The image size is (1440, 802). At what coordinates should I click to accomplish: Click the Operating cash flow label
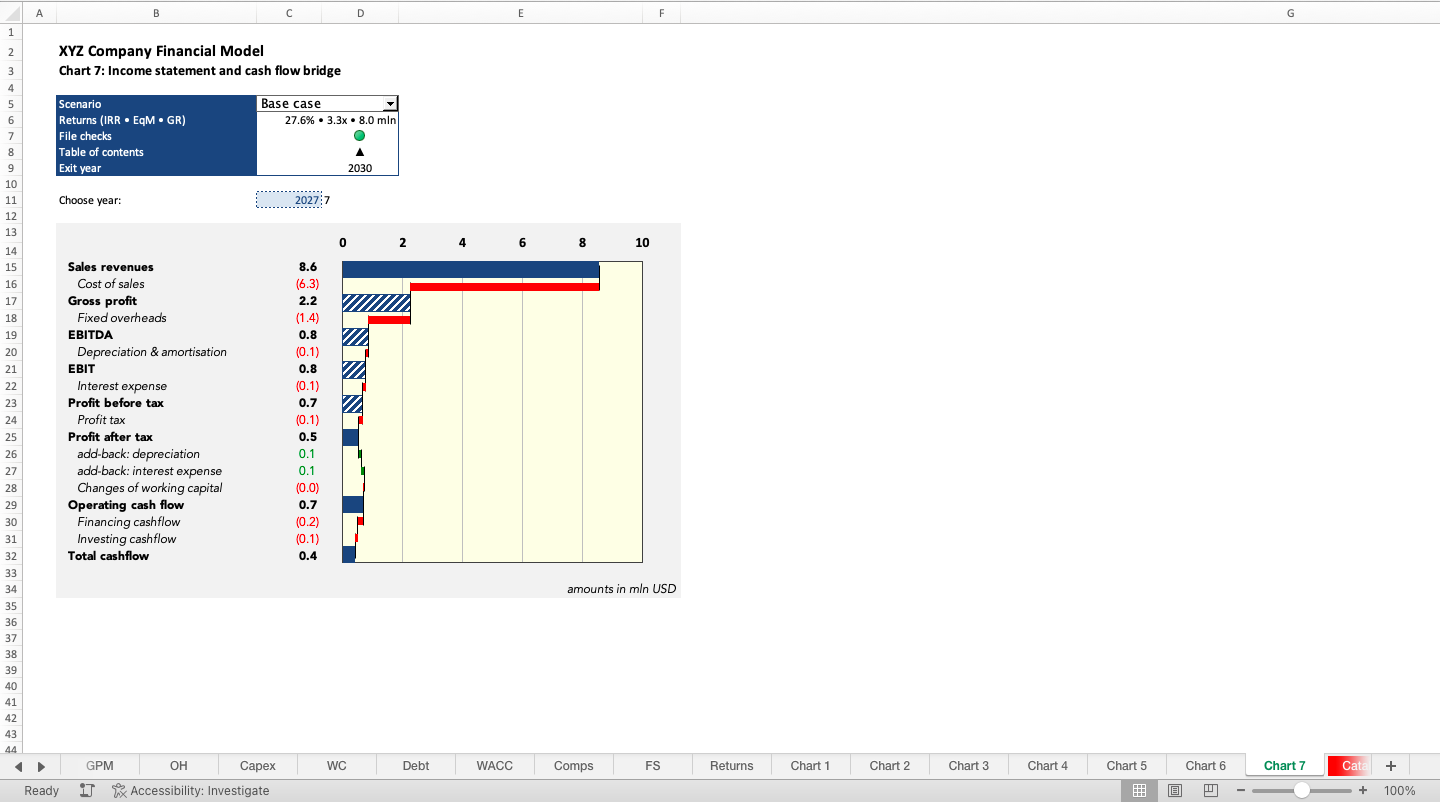[x=126, y=505]
